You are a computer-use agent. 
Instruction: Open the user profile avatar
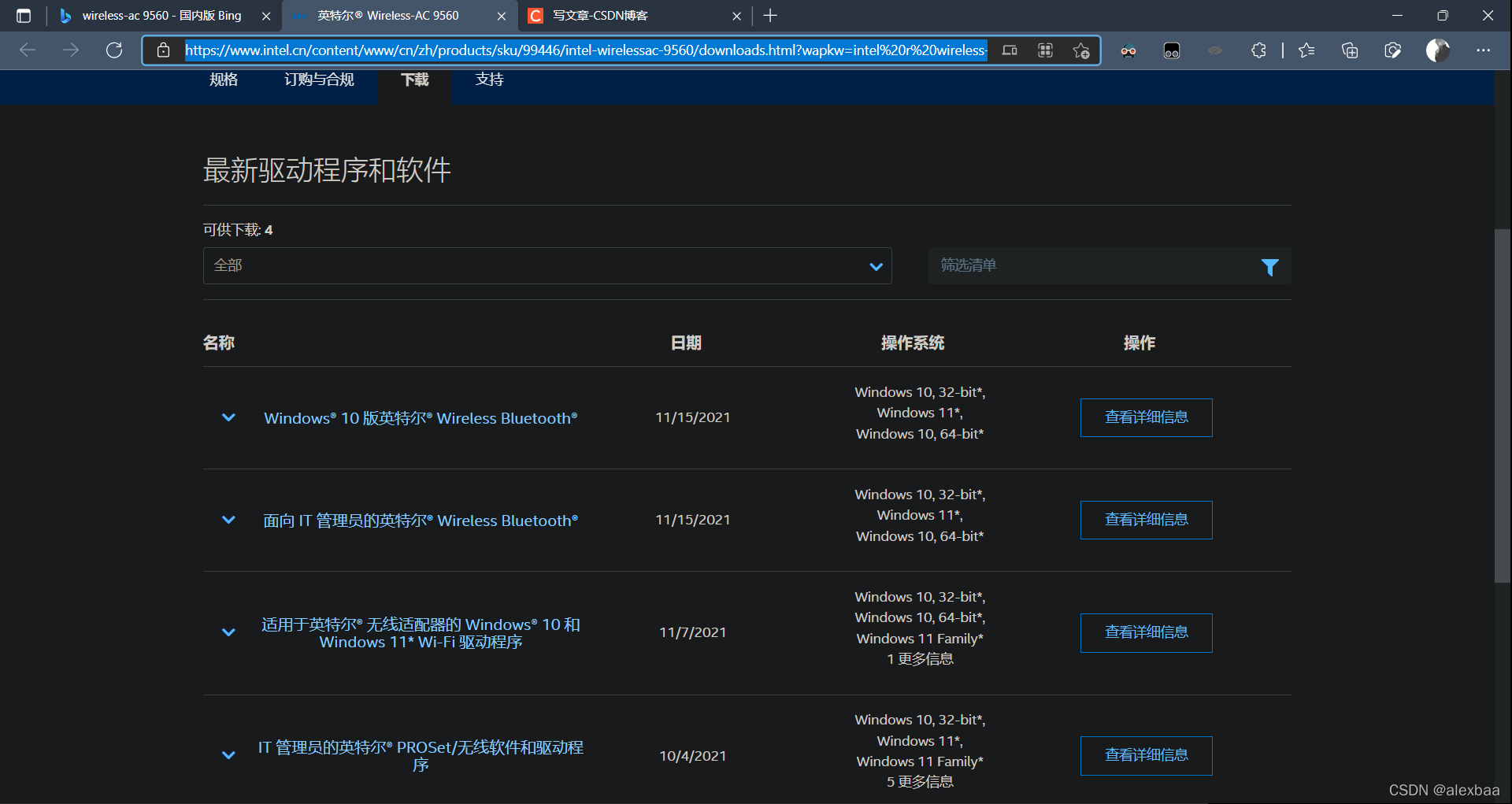coord(1438,50)
